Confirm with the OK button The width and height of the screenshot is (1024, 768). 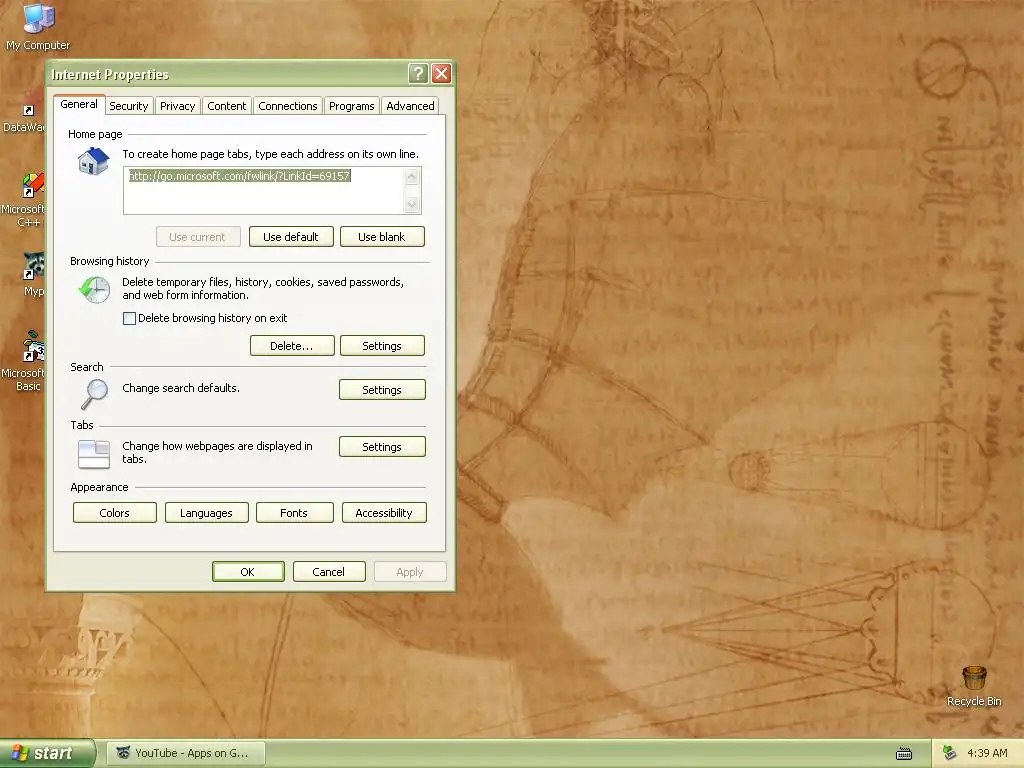point(248,571)
